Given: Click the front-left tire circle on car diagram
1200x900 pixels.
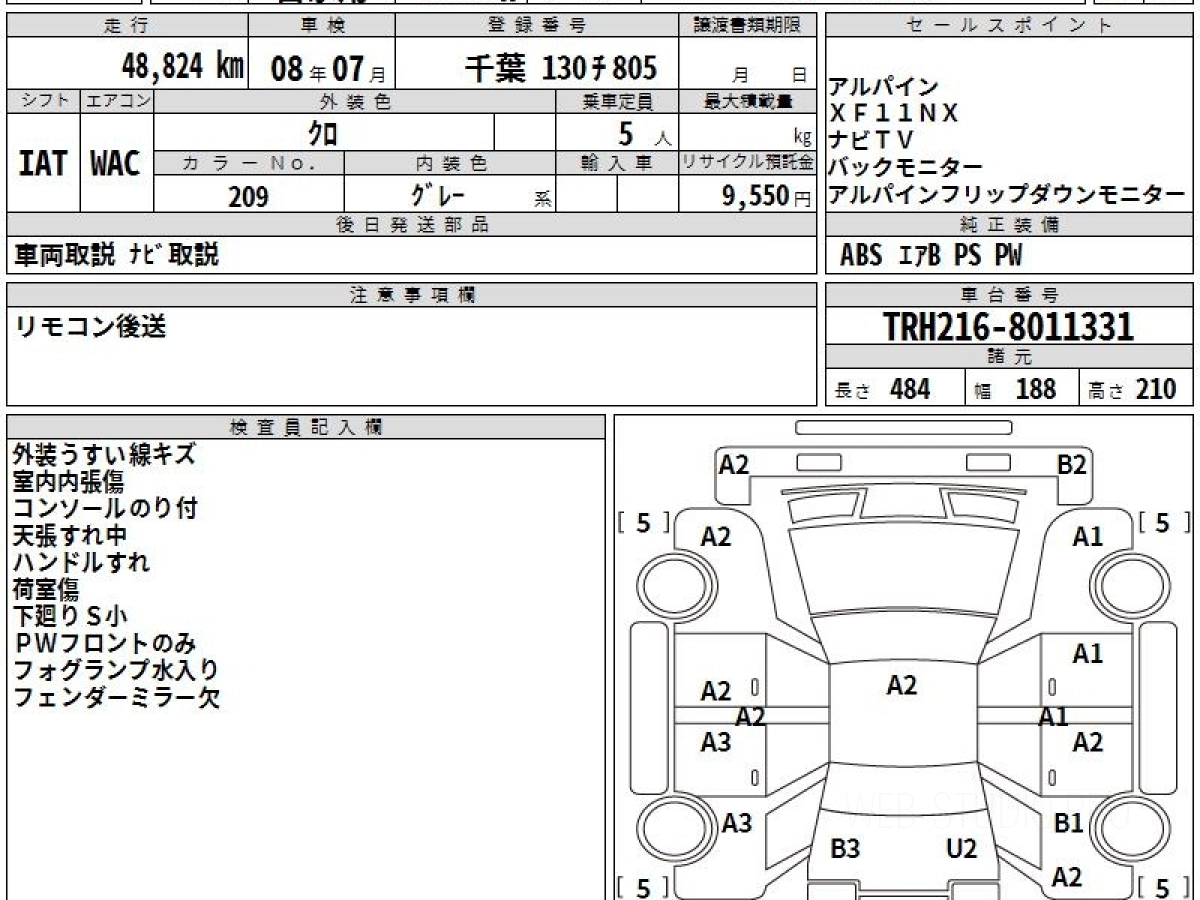Looking at the screenshot, I should (x=665, y=582).
